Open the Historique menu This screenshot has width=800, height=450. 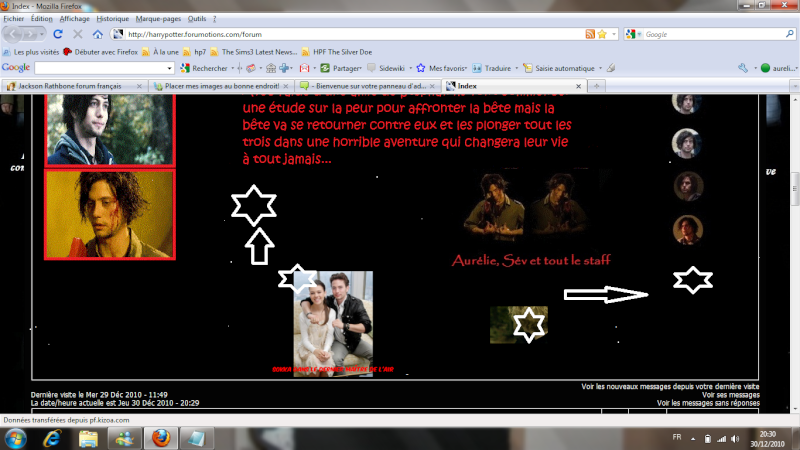113,18
